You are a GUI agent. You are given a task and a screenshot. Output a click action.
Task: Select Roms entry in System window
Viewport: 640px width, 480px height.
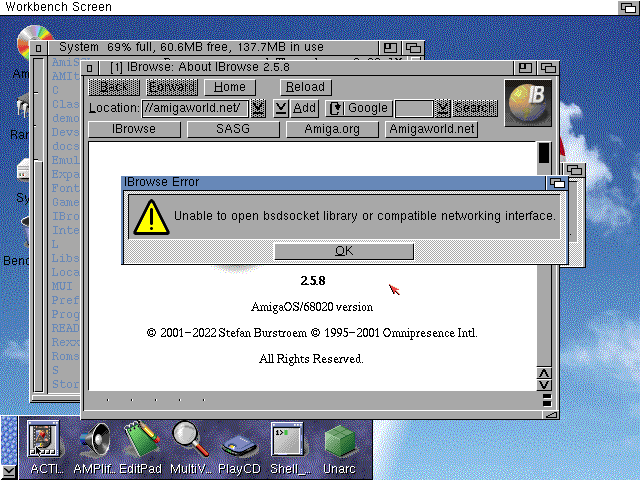(65, 356)
